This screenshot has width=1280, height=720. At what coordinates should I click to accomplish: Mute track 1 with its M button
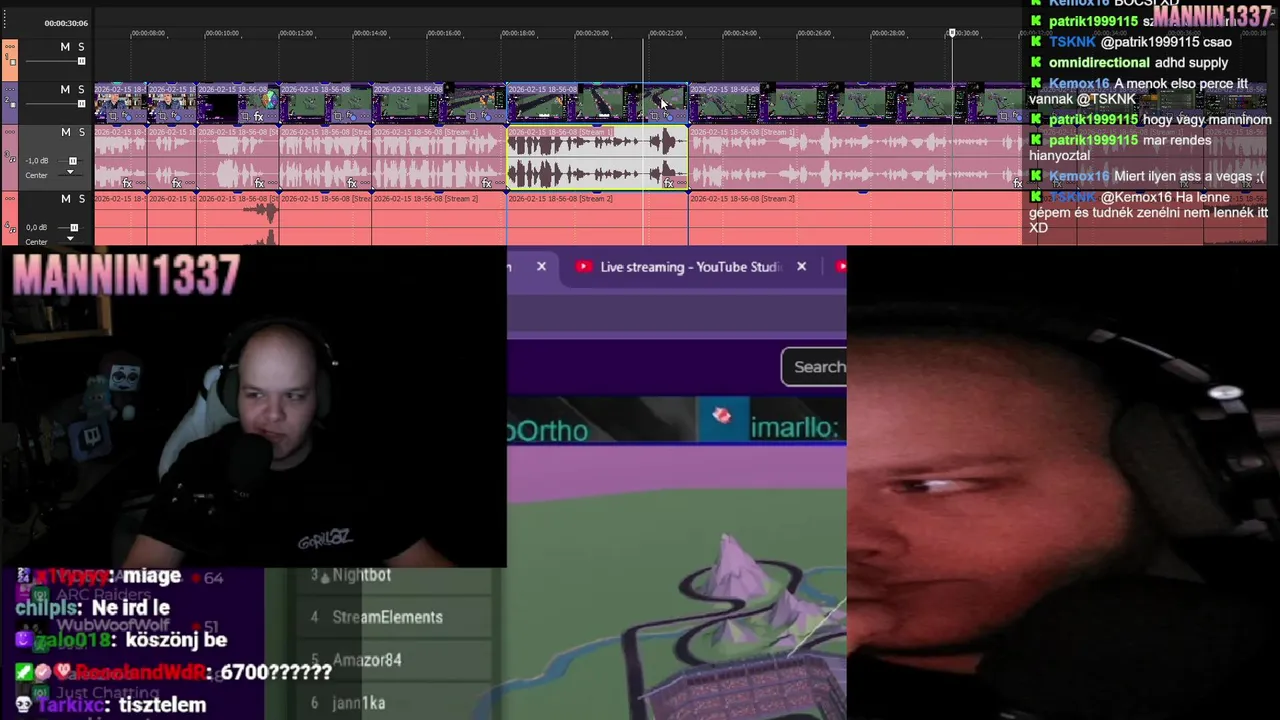65,47
